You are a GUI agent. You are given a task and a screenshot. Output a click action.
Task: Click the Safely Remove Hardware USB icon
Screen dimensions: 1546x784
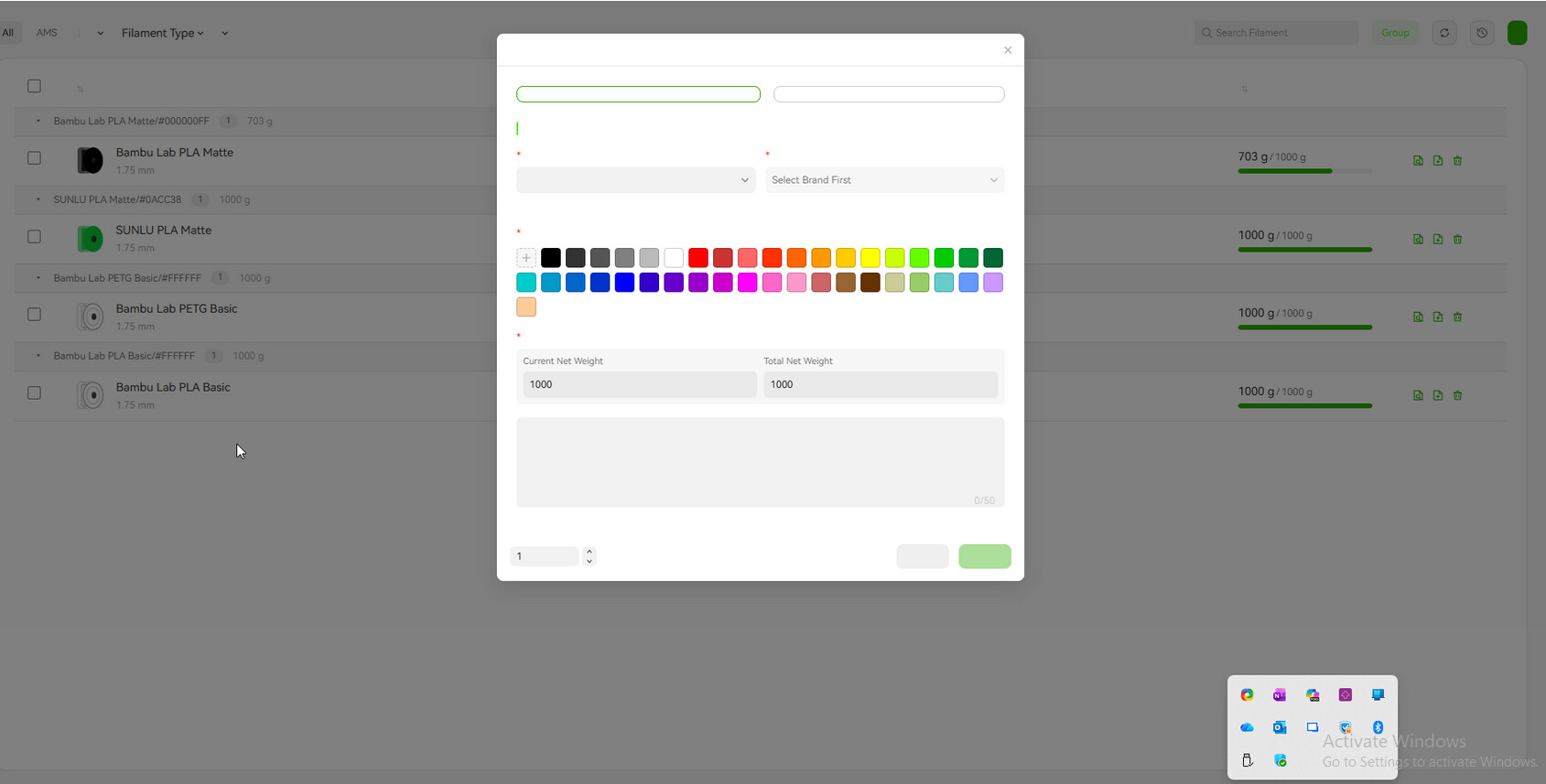[1247, 760]
